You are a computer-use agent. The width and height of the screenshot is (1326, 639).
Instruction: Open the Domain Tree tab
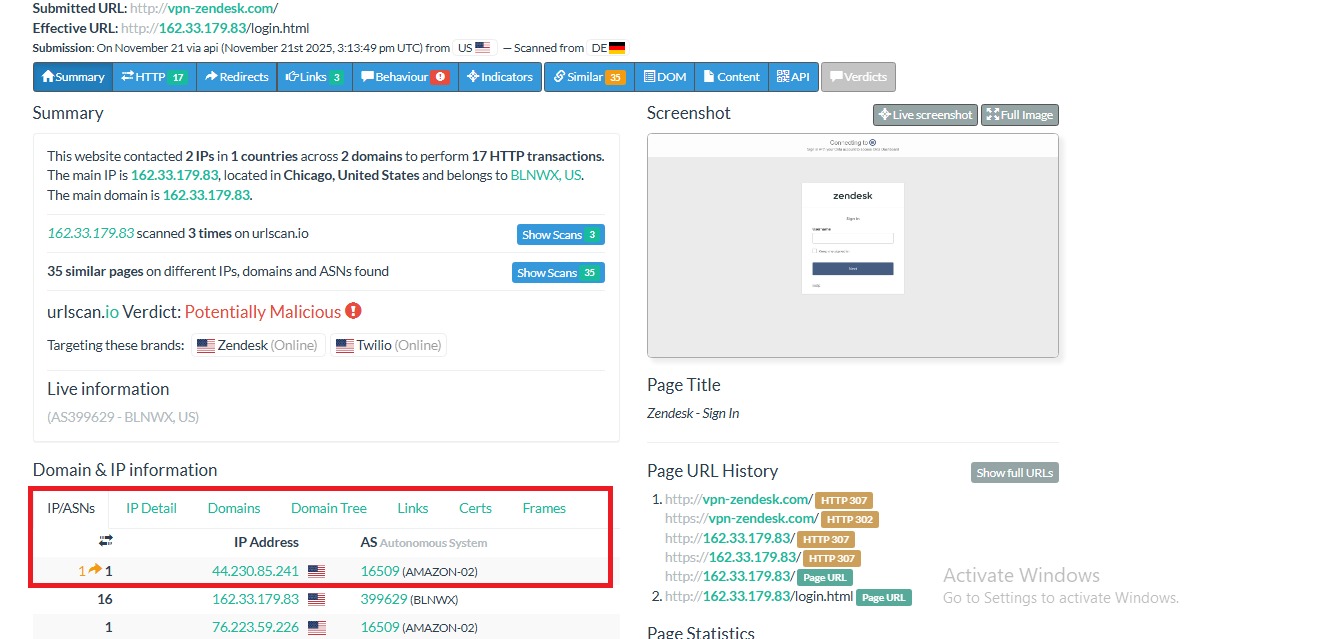[328, 508]
